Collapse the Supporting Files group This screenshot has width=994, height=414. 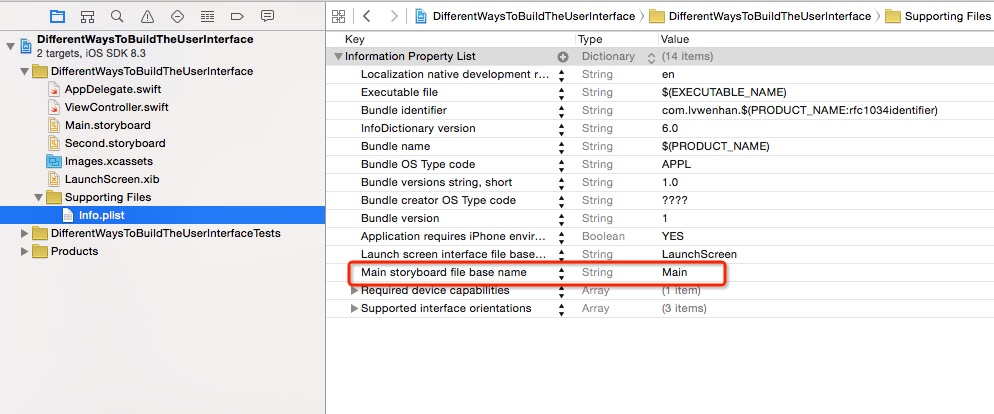(x=39, y=197)
